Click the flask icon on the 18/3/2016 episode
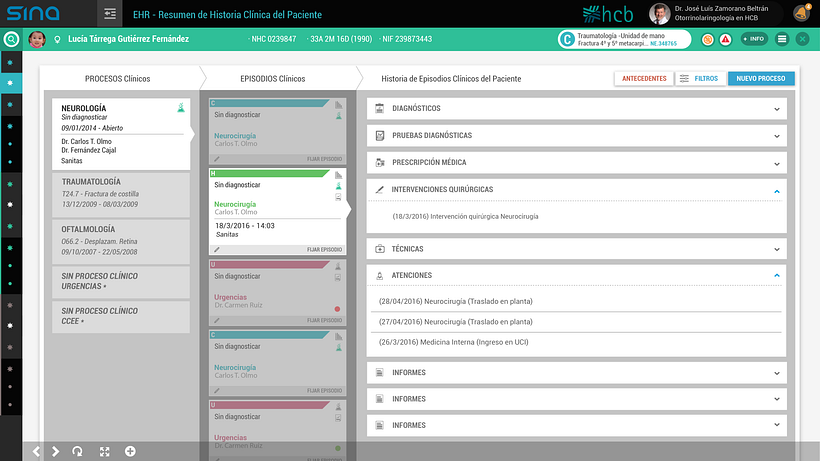 point(338,186)
